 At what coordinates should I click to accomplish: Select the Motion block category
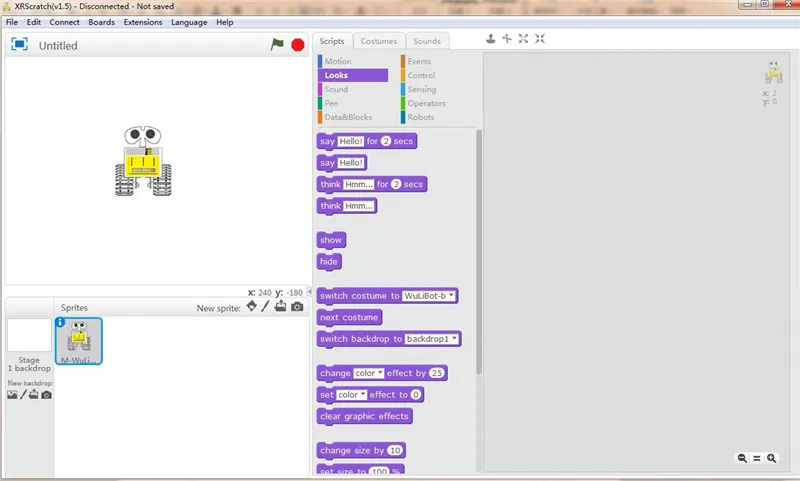tap(353, 61)
